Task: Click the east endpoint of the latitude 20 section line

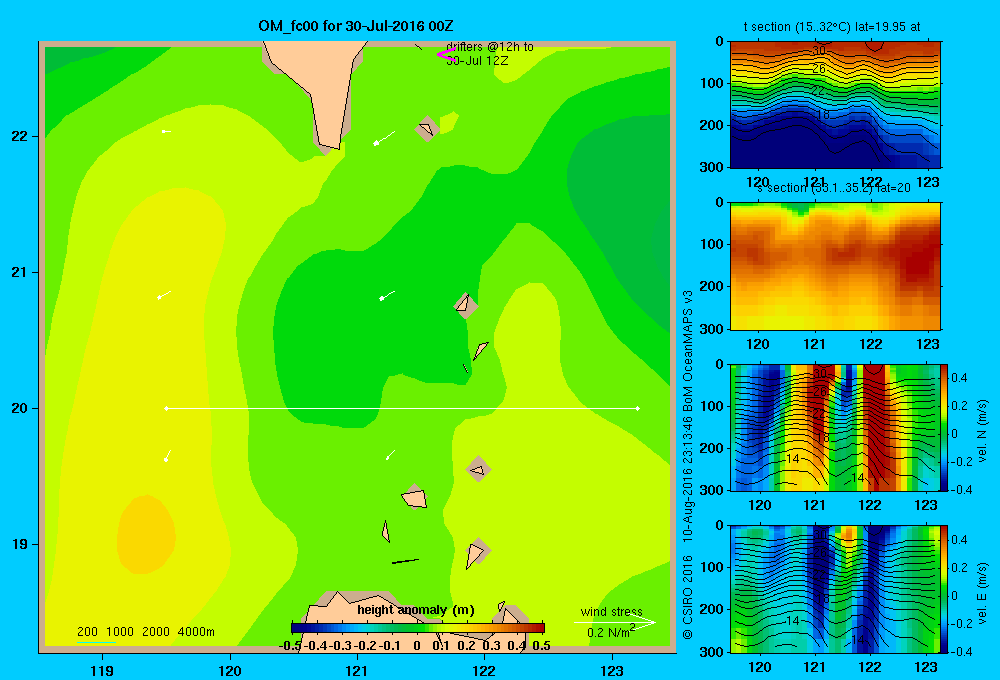Action: (x=638, y=408)
